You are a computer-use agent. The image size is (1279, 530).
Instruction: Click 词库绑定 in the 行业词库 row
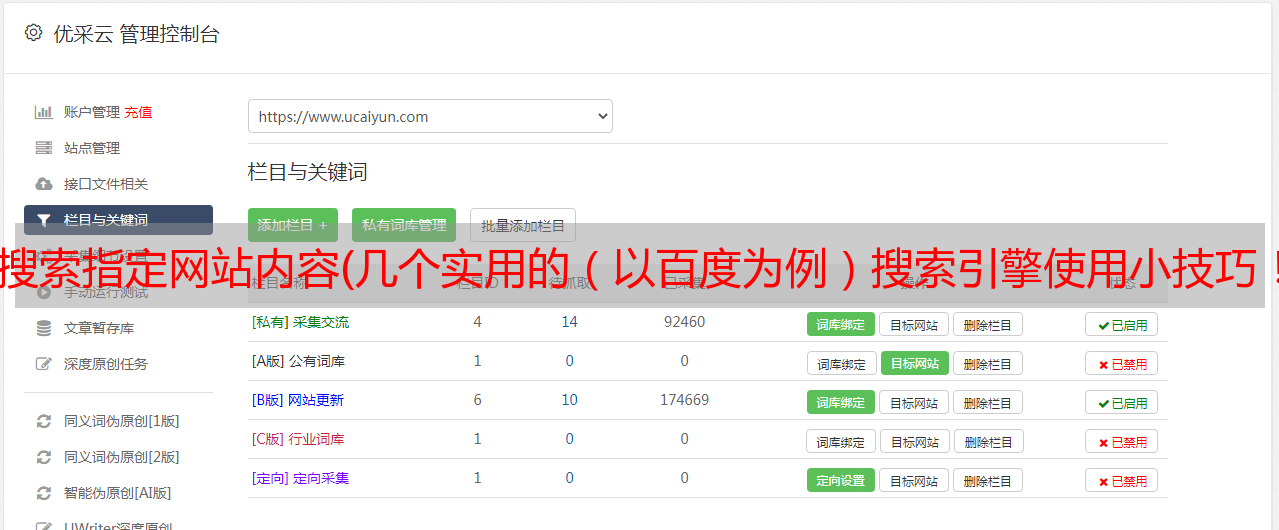841,441
